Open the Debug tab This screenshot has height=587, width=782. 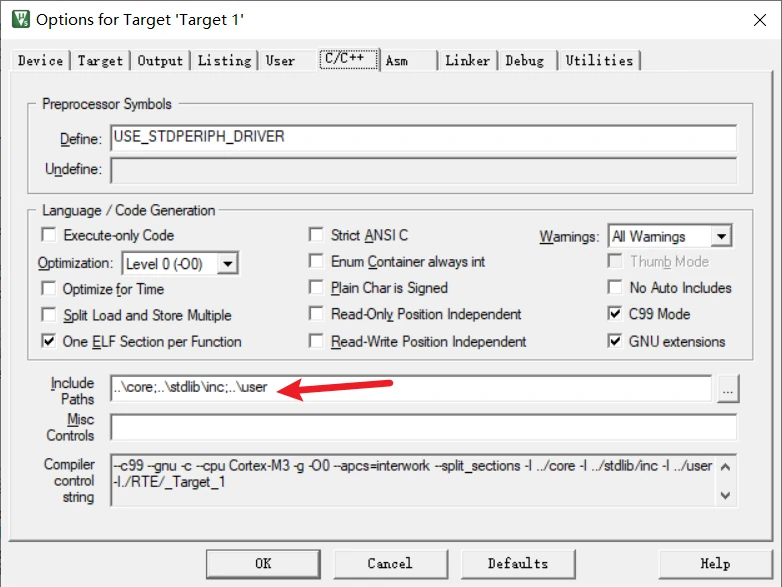click(525, 61)
